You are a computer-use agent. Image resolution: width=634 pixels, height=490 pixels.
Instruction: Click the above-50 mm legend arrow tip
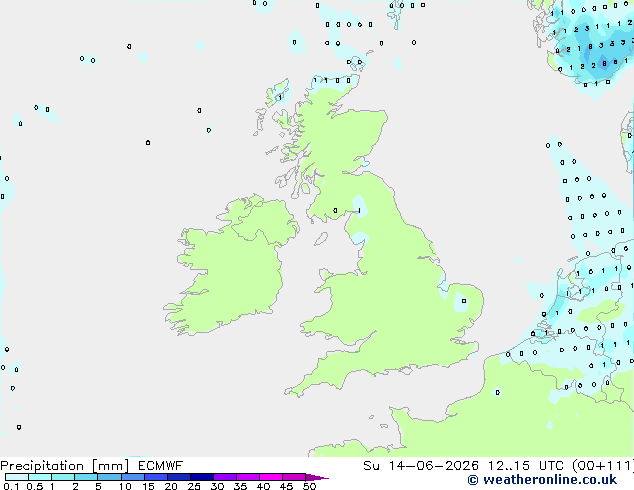click(317, 477)
